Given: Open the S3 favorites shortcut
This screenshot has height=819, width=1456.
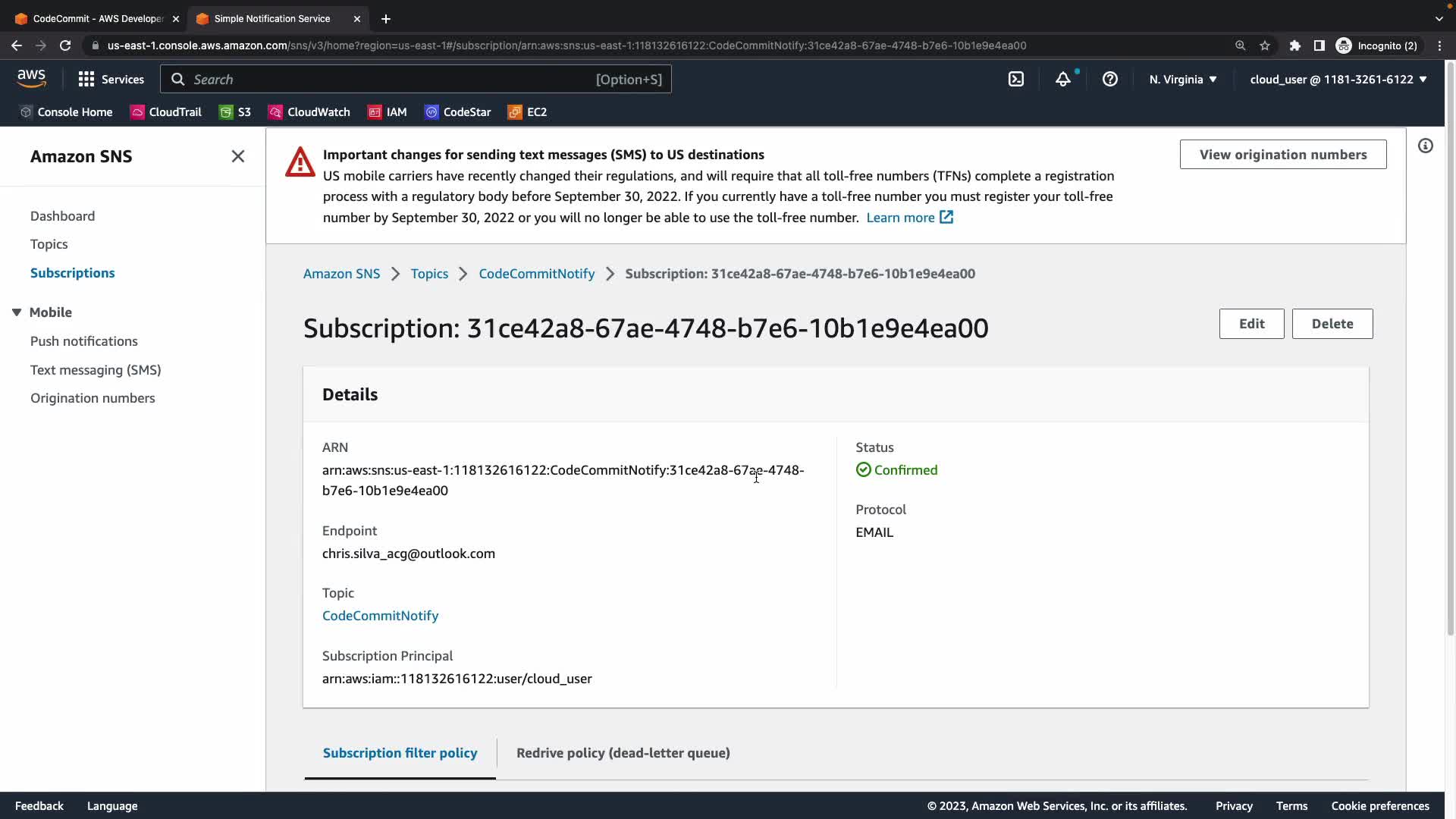Looking at the screenshot, I should click(235, 112).
